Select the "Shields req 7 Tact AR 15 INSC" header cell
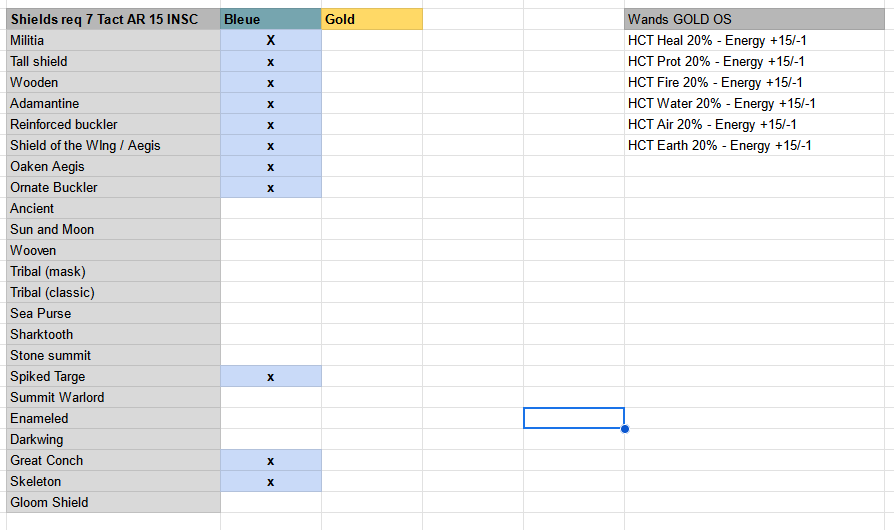The width and height of the screenshot is (894, 530). click(x=110, y=19)
